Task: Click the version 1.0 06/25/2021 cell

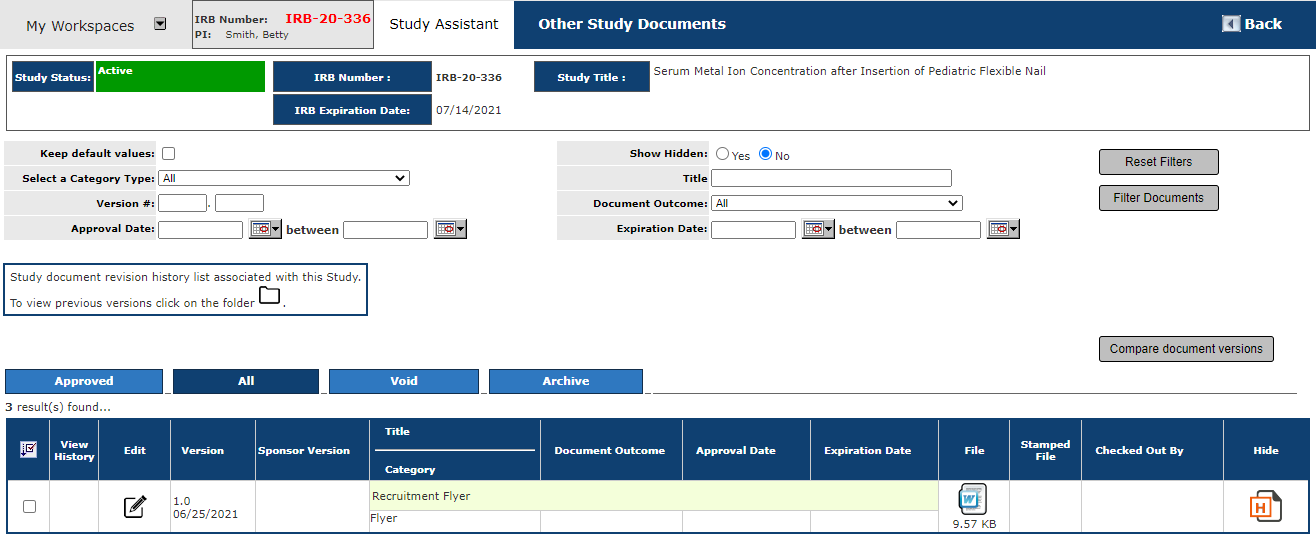Action: (213, 507)
